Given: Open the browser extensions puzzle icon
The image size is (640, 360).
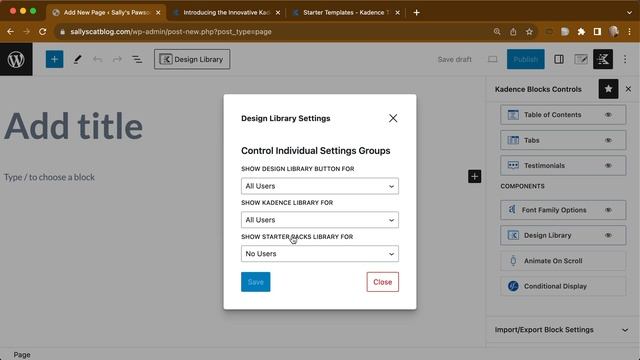Looking at the screenshot, I should pyautogui.click(x=581, y=31).
